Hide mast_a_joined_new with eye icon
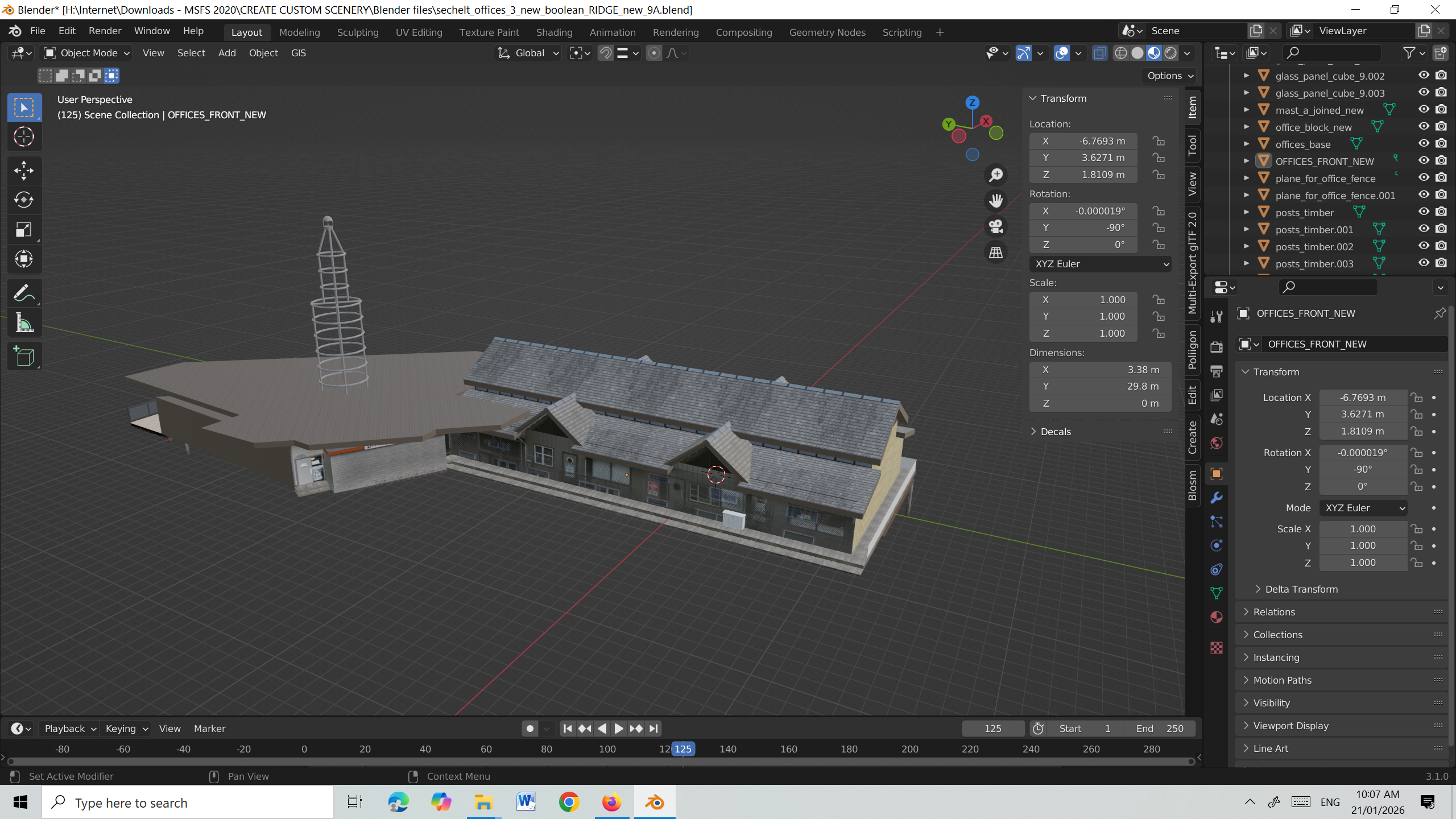The width and height of the screenshot is (1456, 819). pyautogui.click(x=1424, y=109)
